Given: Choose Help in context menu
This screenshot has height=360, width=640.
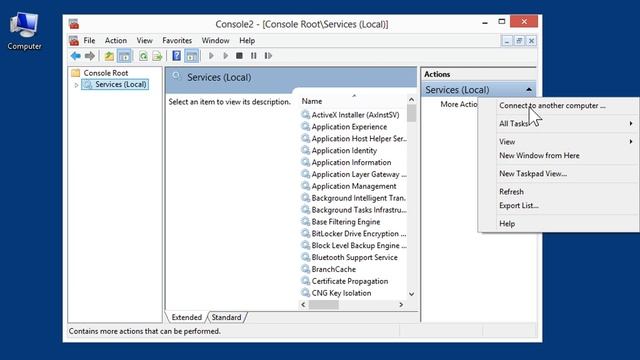Looking at the screenshot, I should [559, 223].
